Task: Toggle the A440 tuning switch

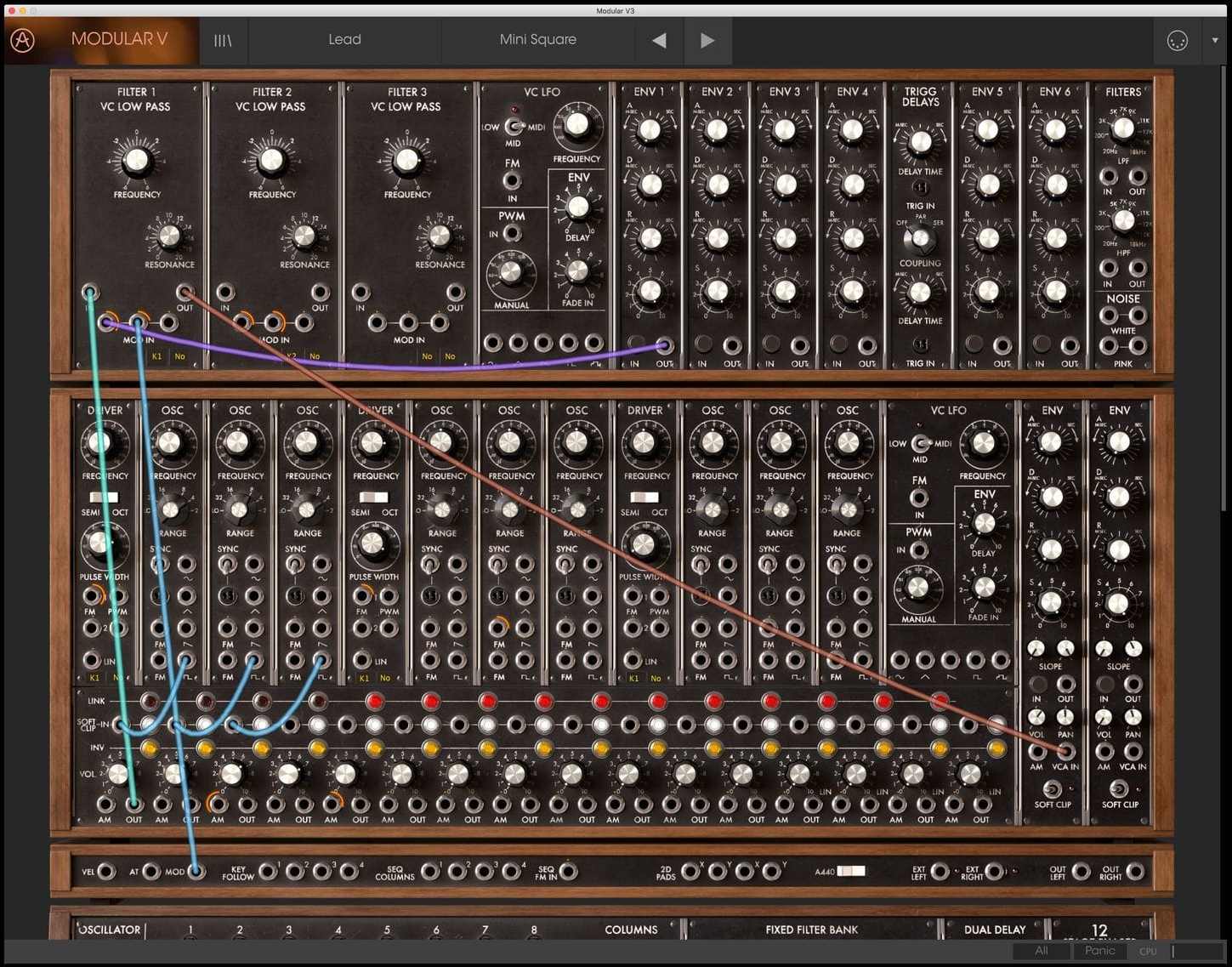Action: point(851,871)
